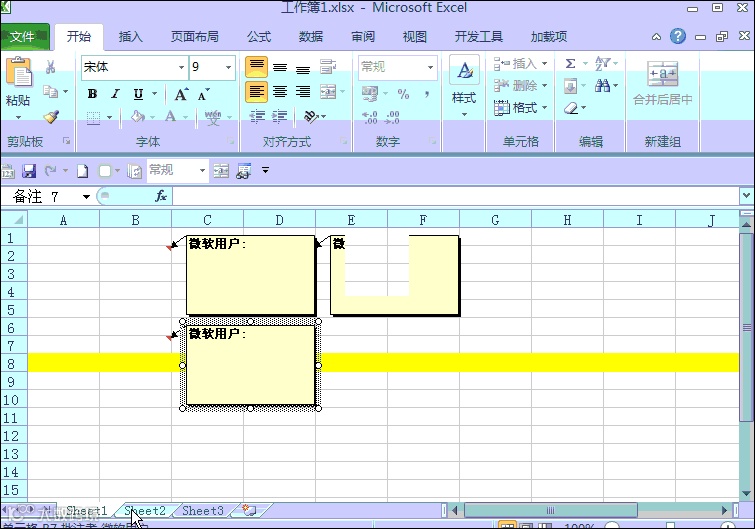Open the quick access 常规 format dropdown
This screenshot has width=755, height=529.
point(202,170)
